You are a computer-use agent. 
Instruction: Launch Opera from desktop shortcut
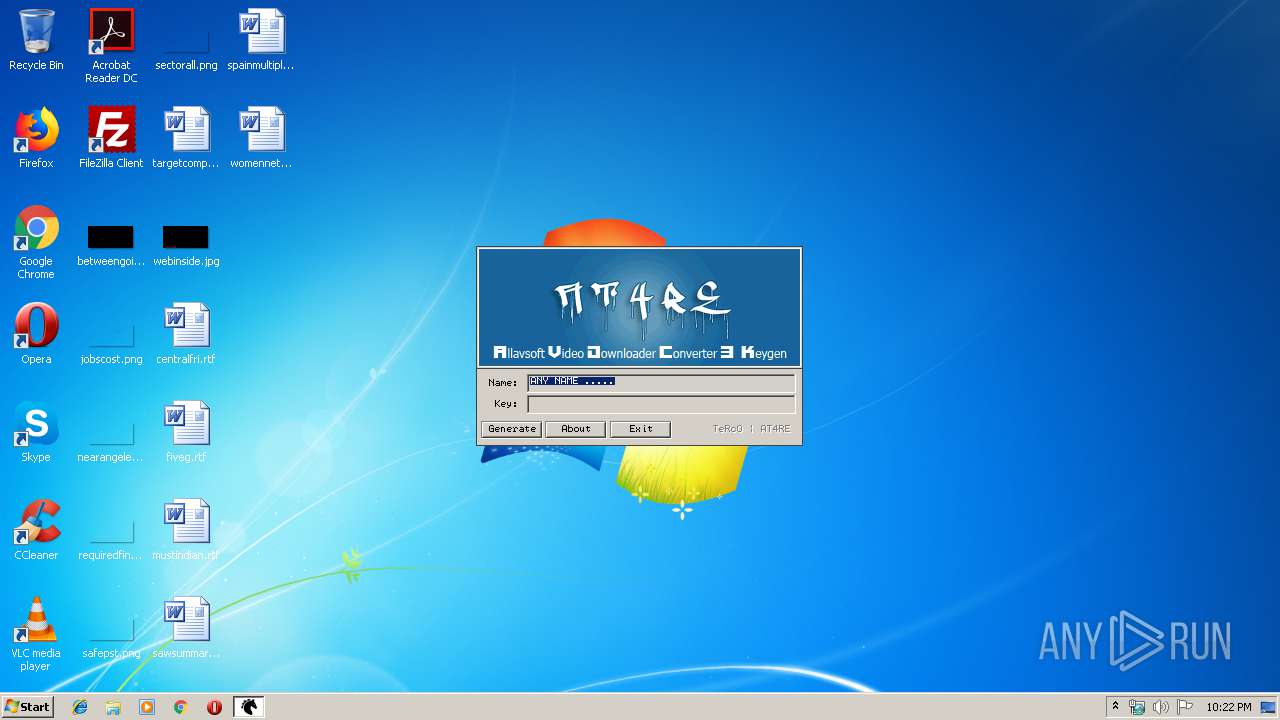coord(36,334)
